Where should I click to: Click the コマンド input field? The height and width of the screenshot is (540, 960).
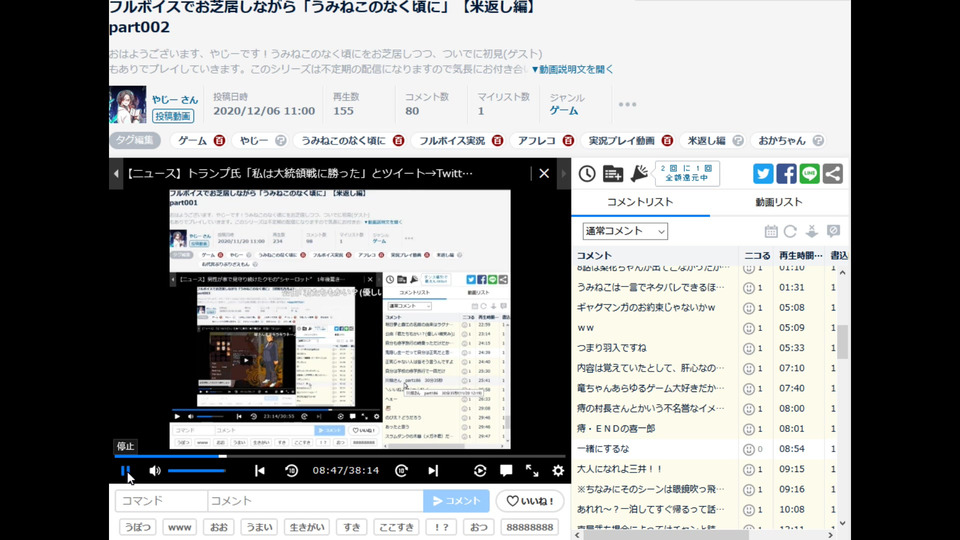tap(162, 501)
